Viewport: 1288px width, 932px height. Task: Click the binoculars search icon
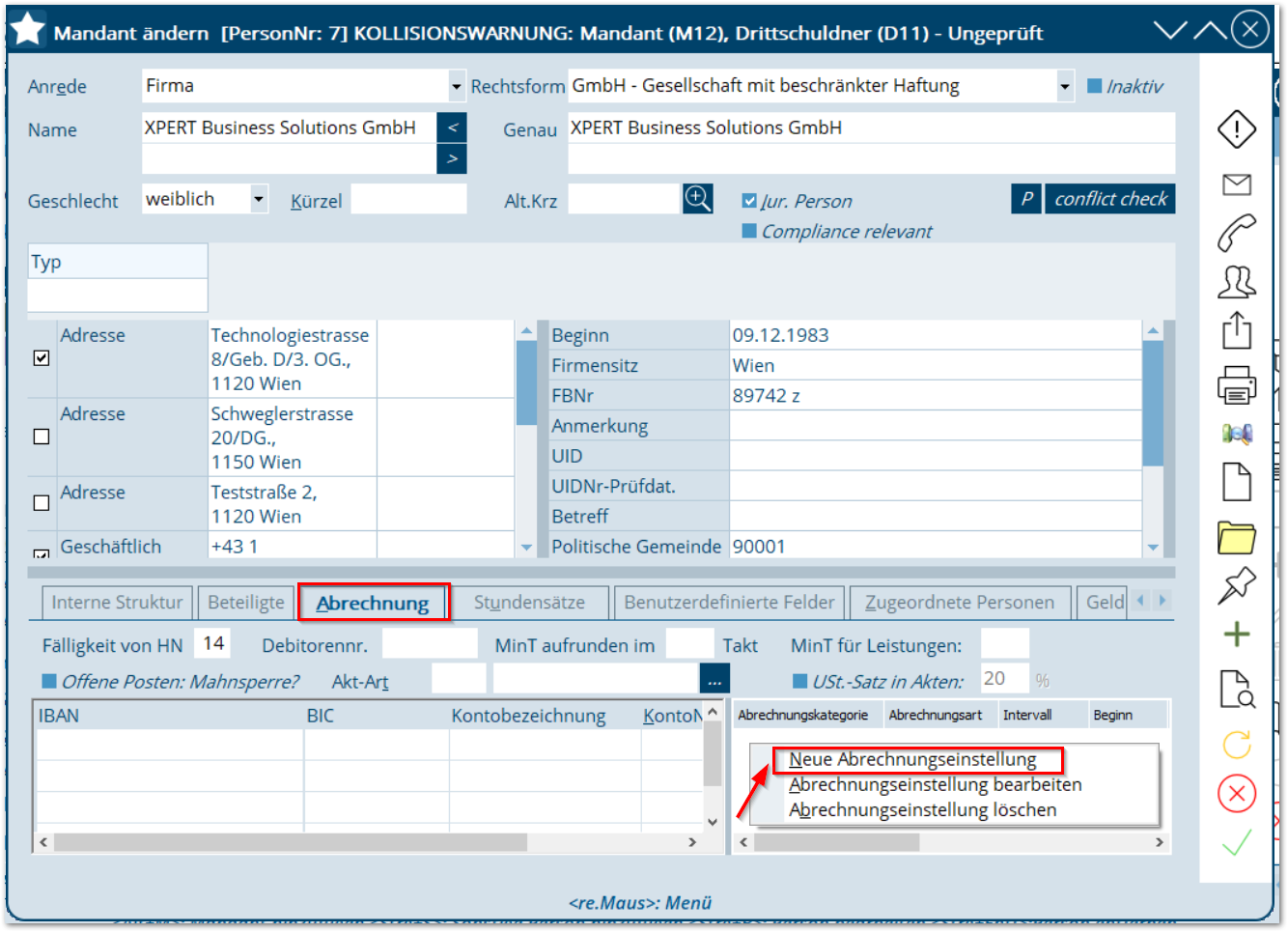pyautogui.click(x=1237, y=434)
